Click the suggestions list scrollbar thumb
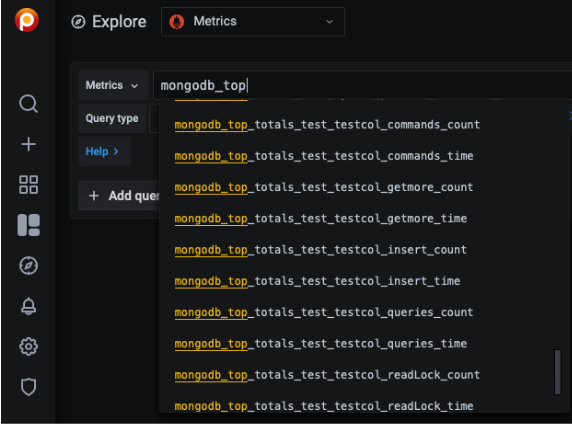Viewport: 572px width, 424px height. 557,372
